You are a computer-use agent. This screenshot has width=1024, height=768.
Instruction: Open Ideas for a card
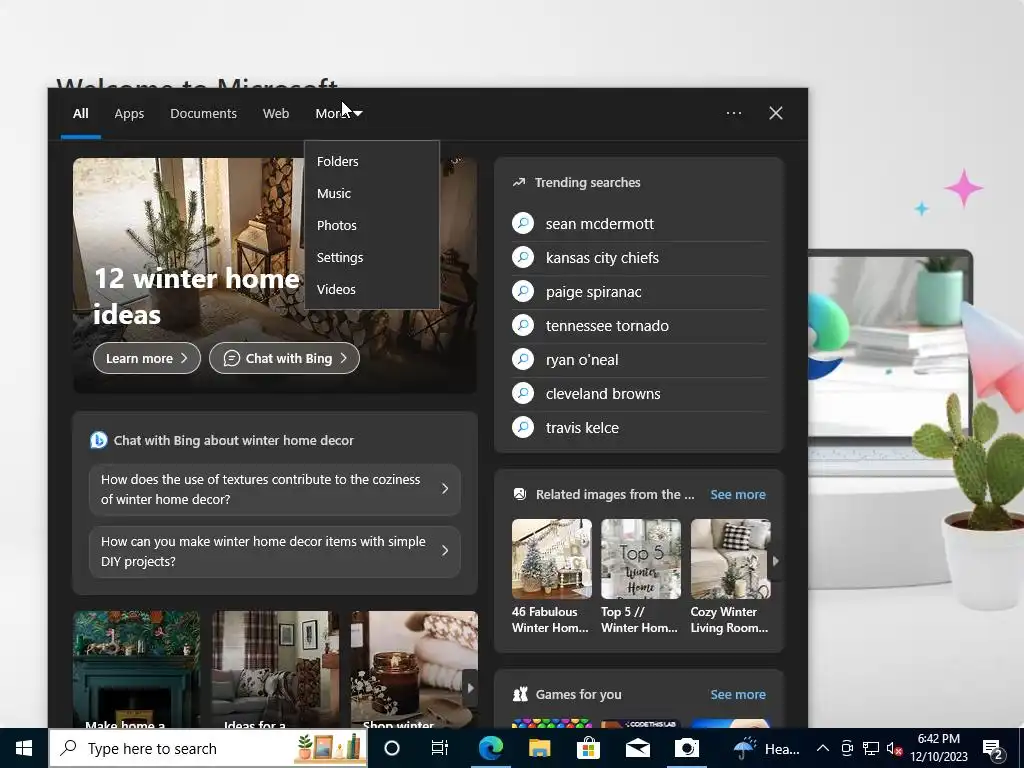276,669
